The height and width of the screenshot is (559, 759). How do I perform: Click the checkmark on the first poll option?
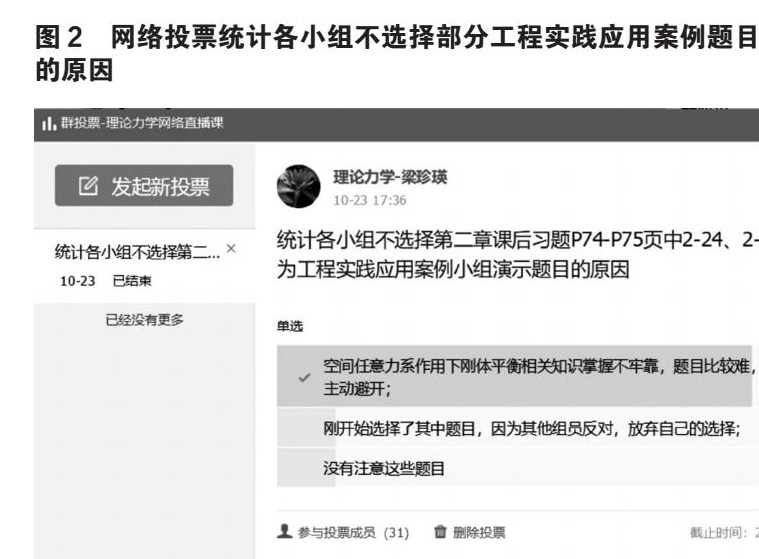point(304,377)
